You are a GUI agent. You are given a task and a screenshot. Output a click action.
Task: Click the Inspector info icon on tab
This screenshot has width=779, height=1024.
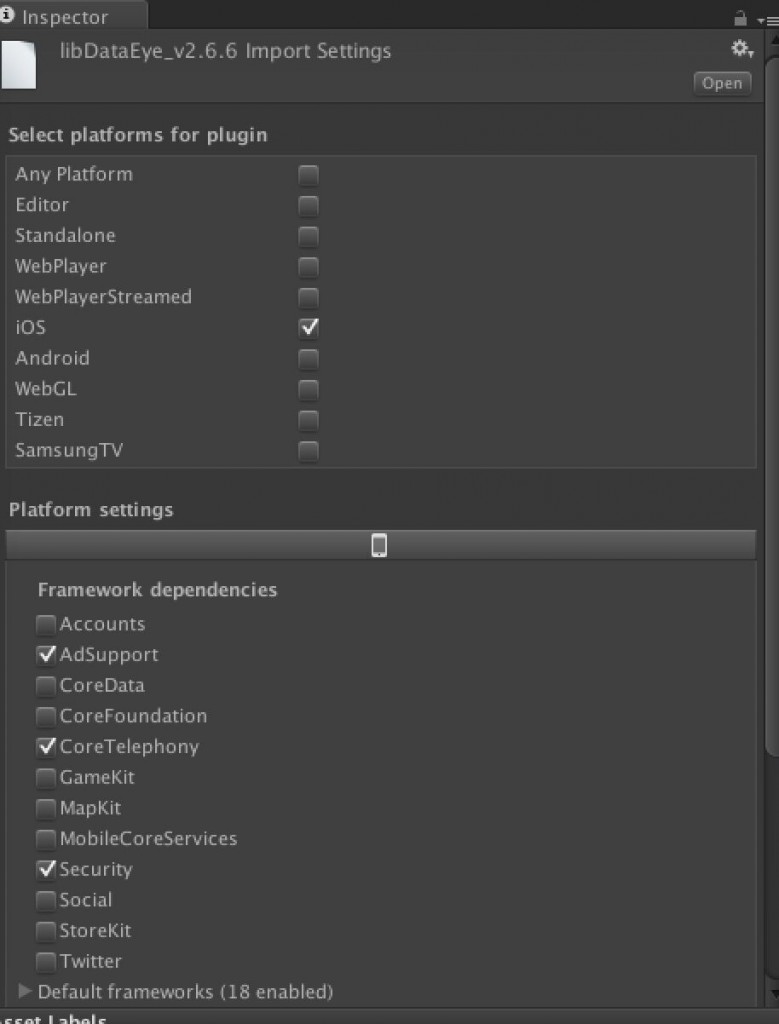point(7,15)
